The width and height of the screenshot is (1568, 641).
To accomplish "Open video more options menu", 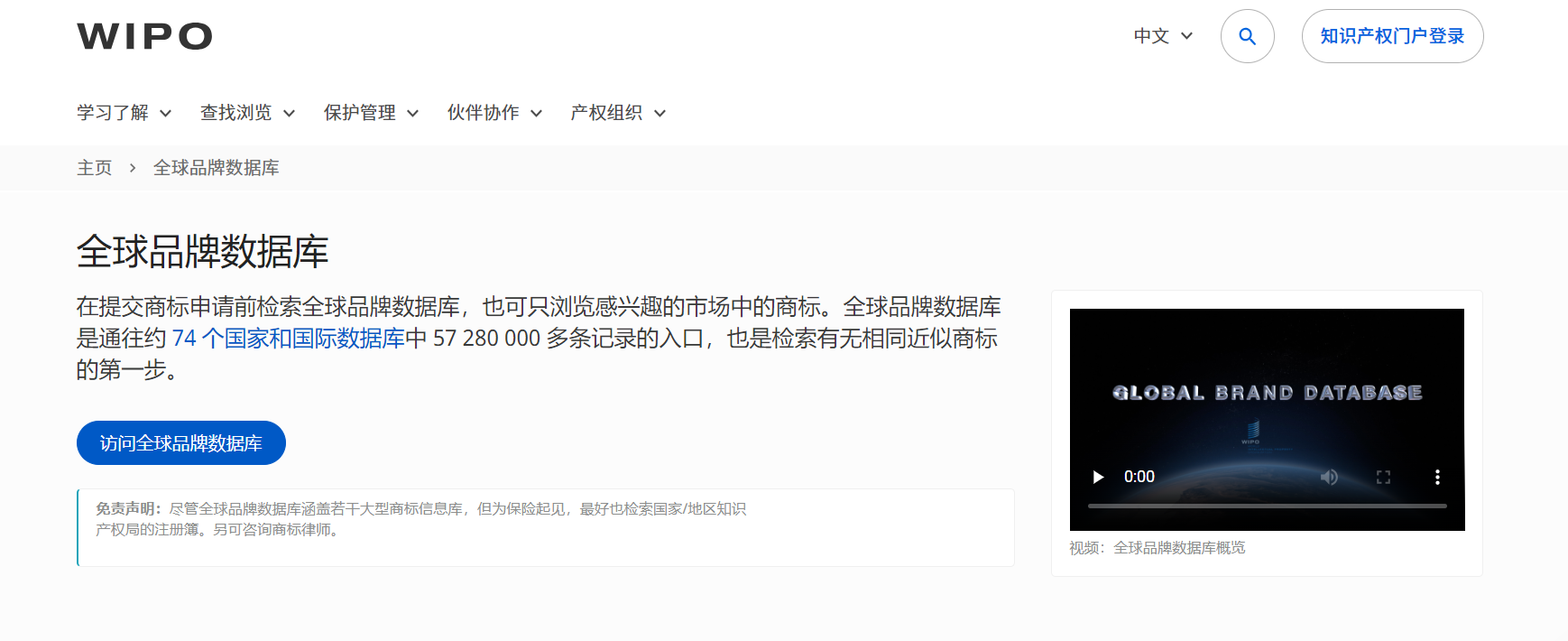I will click(x=1437, y=477).
